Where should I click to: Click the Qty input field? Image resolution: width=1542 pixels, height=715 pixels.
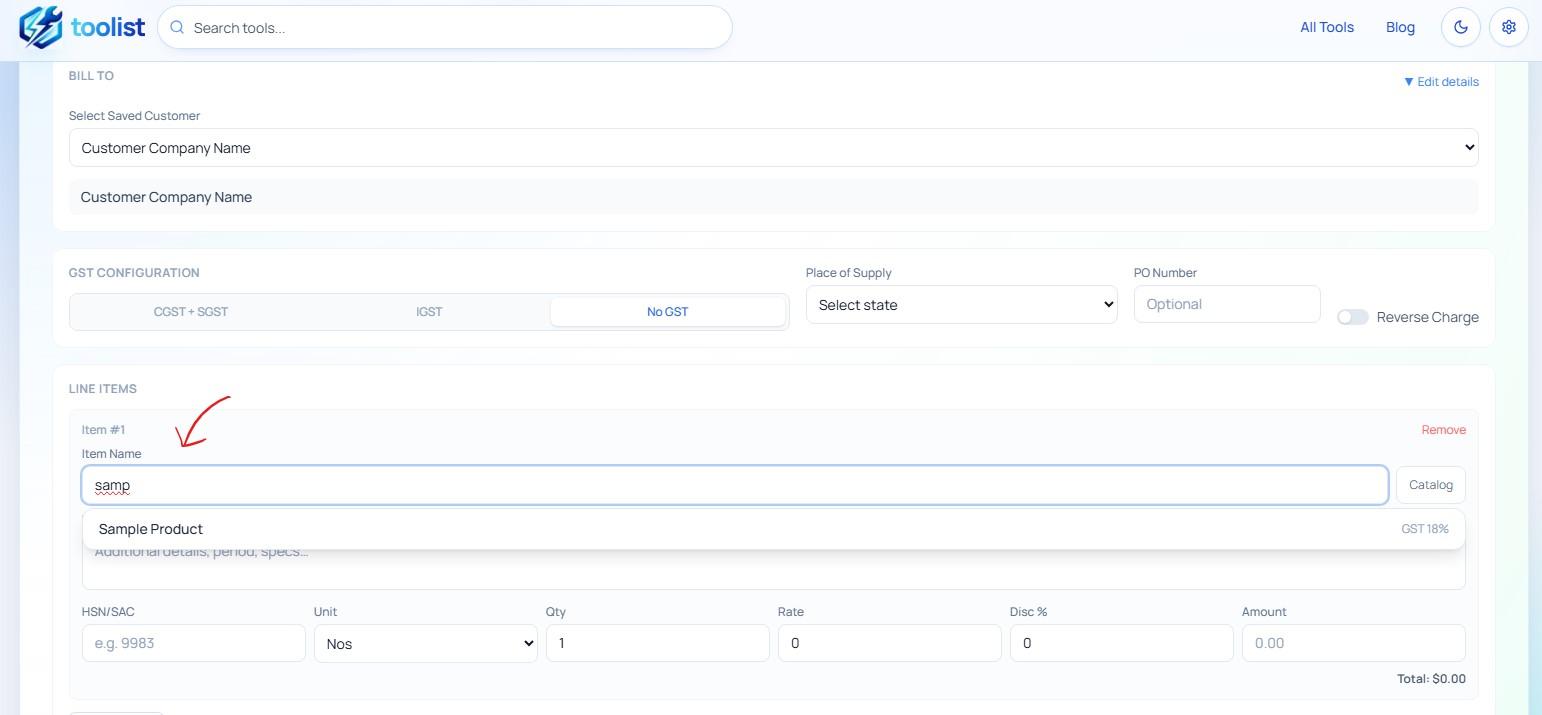pyautogui.click(x=657, y=643)
